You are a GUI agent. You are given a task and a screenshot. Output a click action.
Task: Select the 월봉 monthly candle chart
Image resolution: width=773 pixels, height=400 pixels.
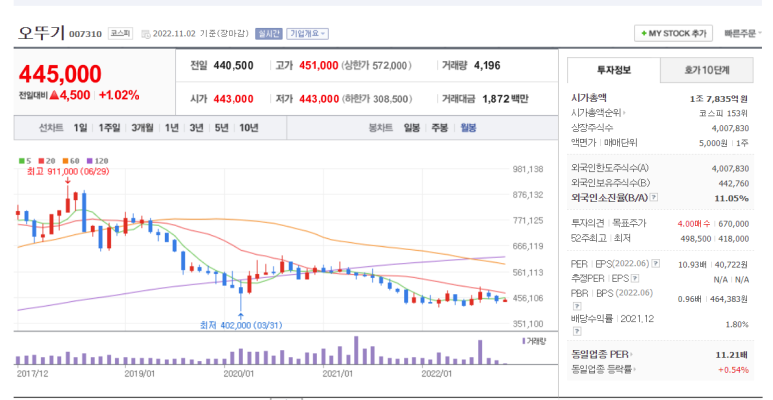(468, 128)
